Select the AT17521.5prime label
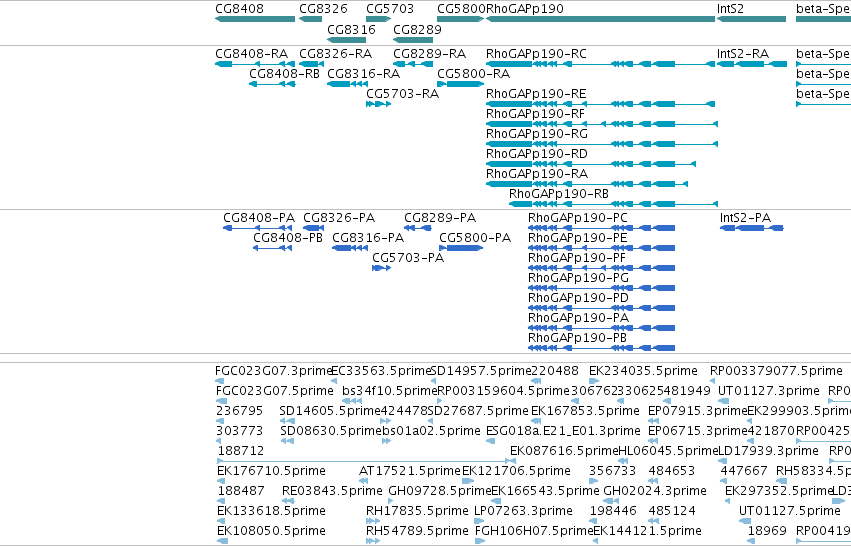This screenshot has width=851, height=546. pos(410,471)
